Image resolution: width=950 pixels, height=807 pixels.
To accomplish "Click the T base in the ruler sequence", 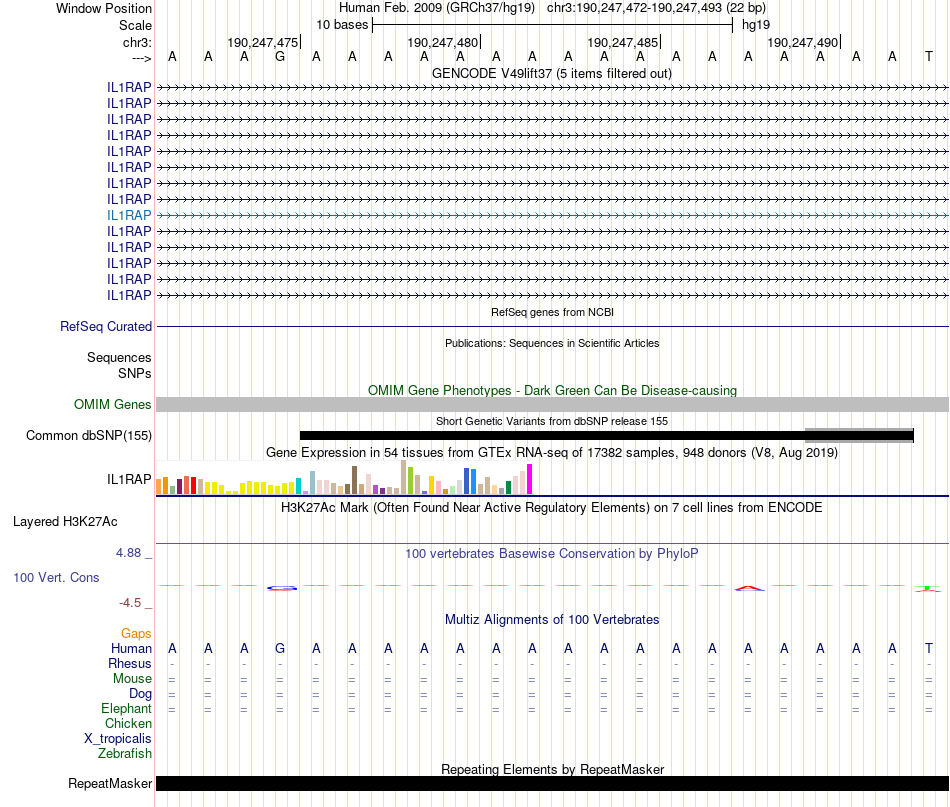I will (928, 57).
